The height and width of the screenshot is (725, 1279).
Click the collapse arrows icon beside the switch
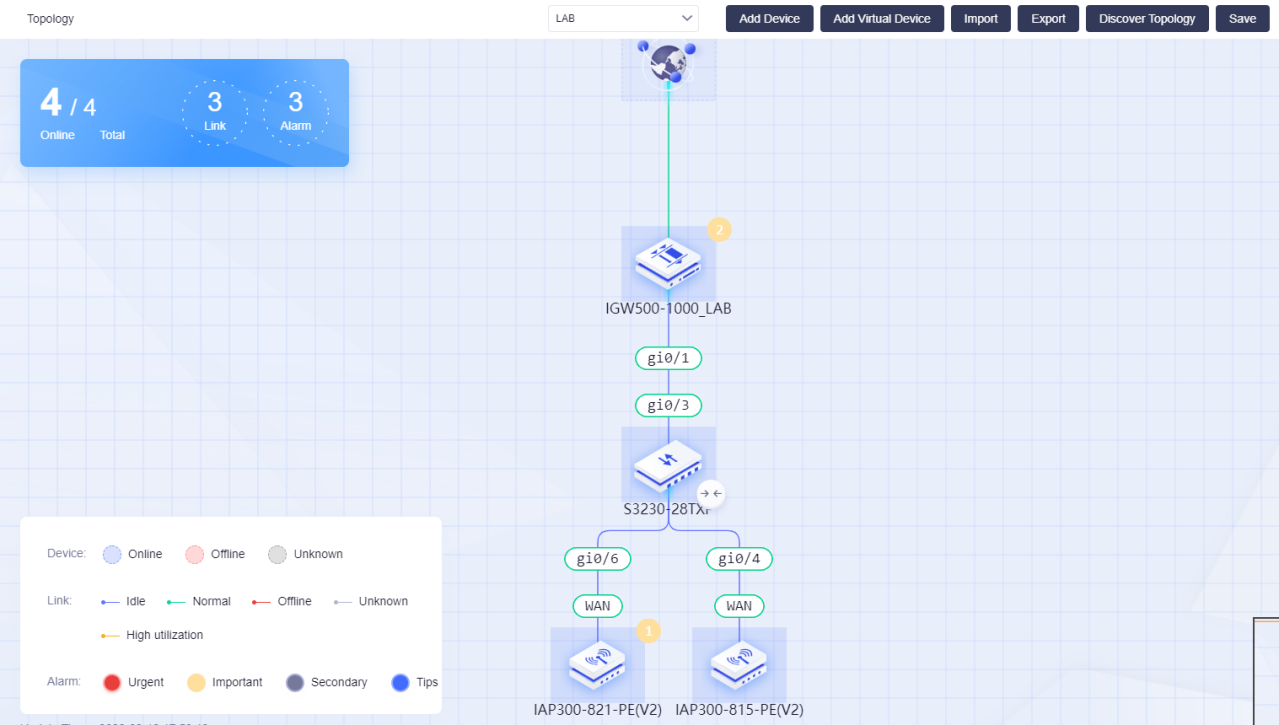pyautogui.click(x=711, y=493)
